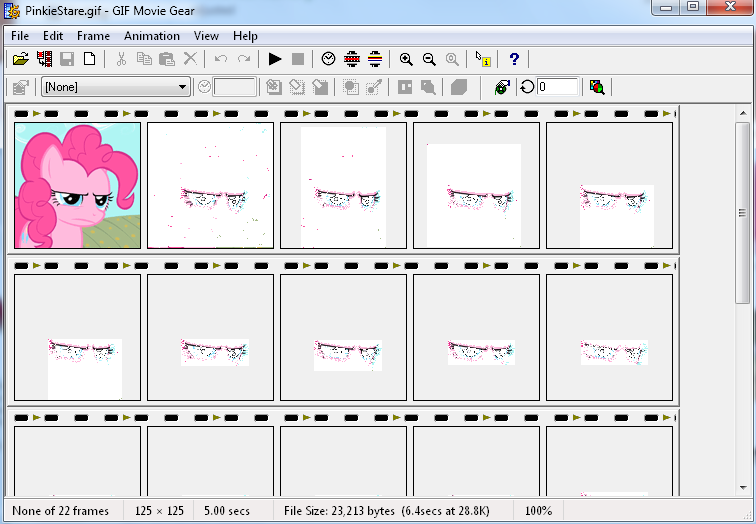Click the Save floppy disk icon
This screenshot has height=524, width=756.
click(67, 59)
